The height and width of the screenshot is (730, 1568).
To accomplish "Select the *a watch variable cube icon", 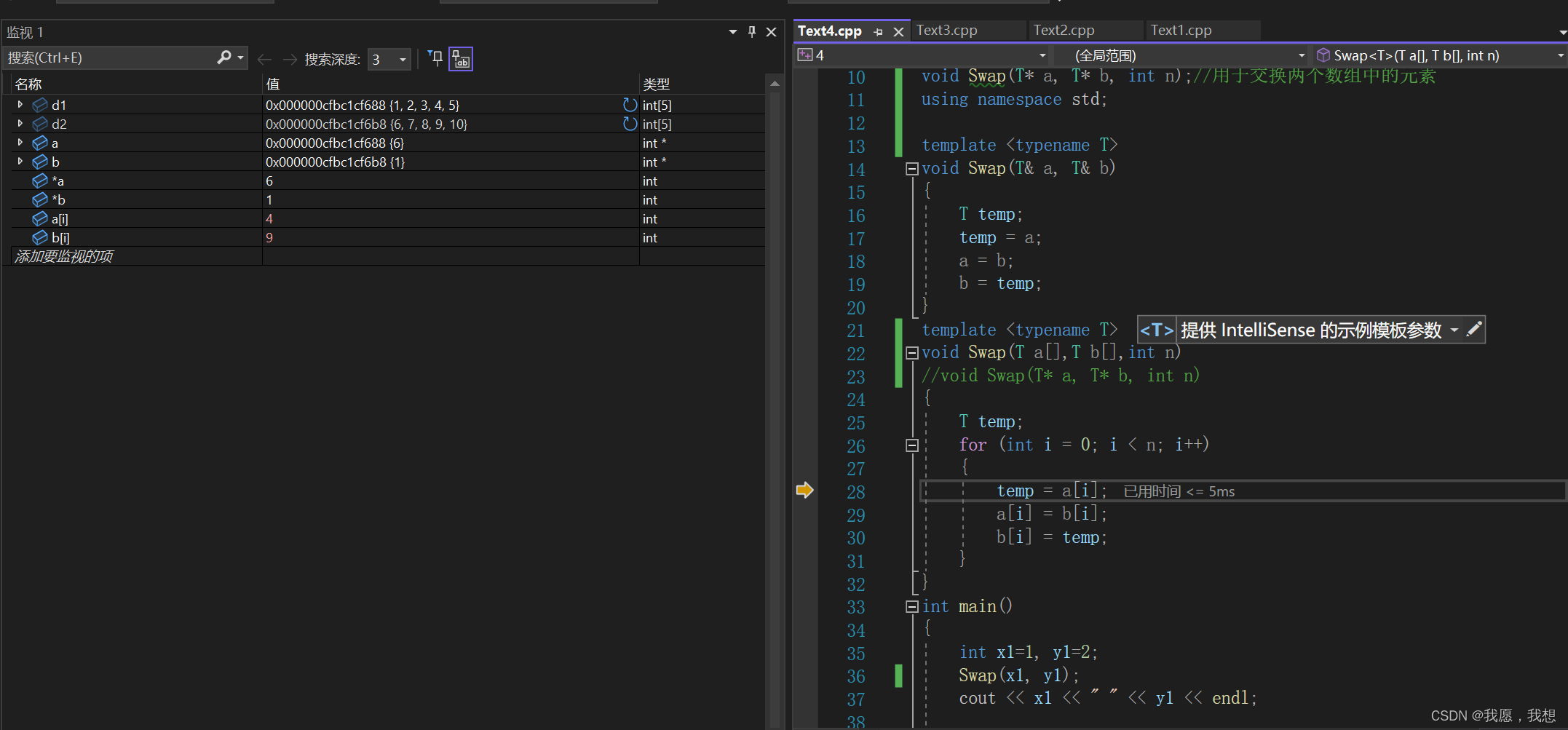I will (40, 180).
